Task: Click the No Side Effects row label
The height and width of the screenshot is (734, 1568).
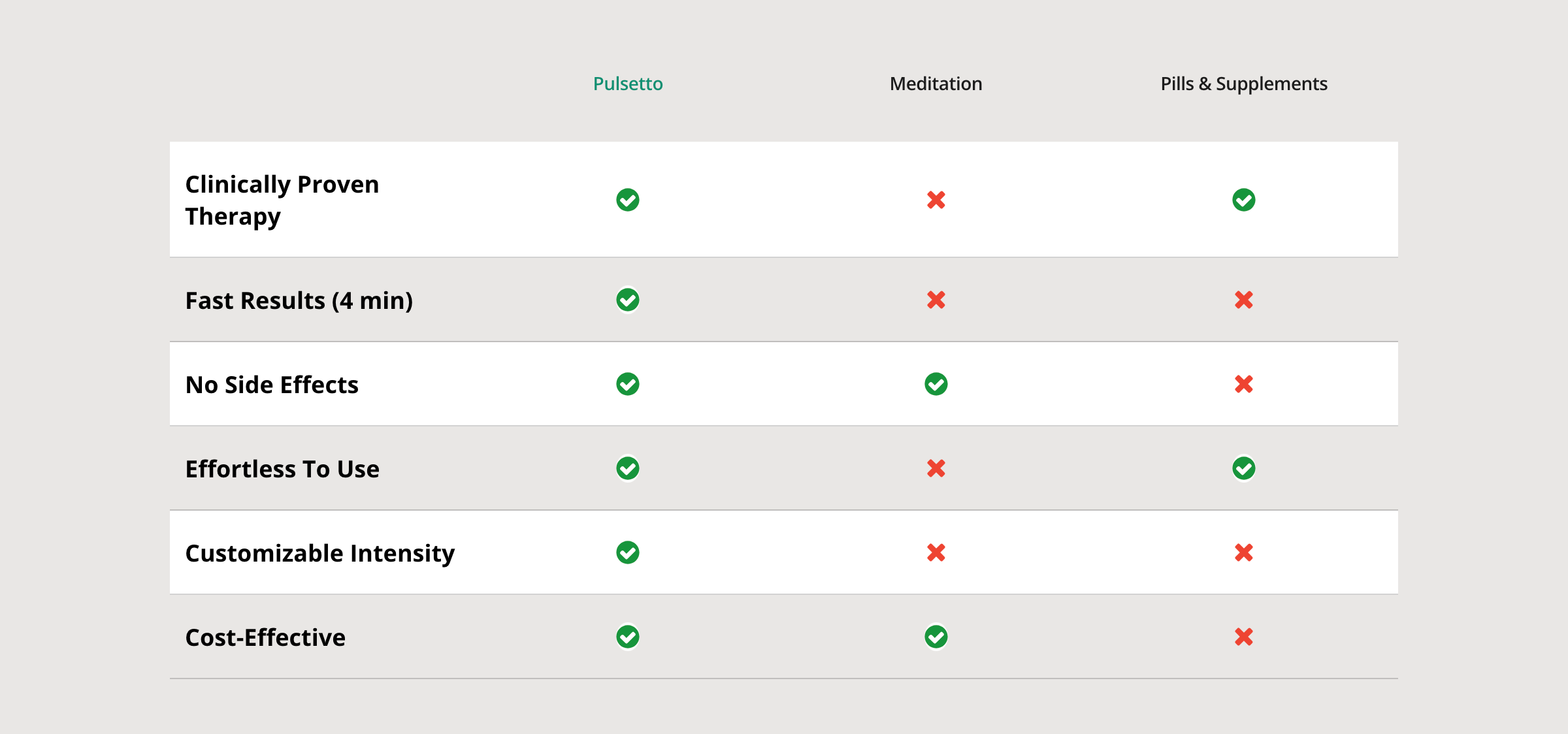Action: tap(272, 385)
